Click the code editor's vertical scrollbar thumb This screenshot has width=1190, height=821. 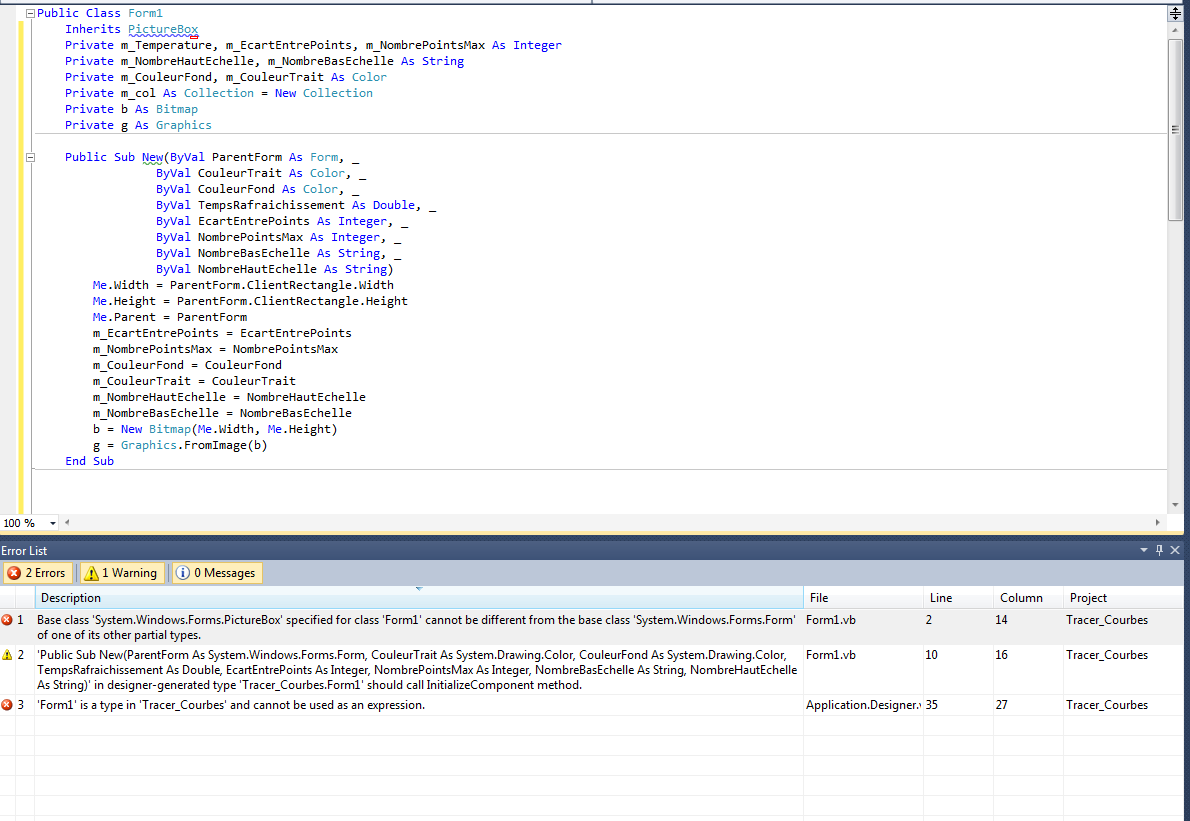point(1175,129)
